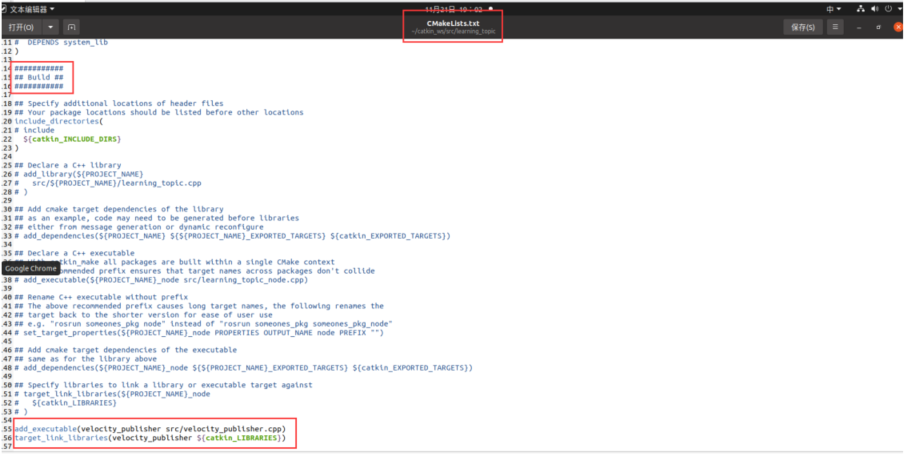Click '# target_link_libraries(${PROJECT_NAME}_node' on line 51
Image resolution: width=907 pixels, height=455 pixels.
112,394
